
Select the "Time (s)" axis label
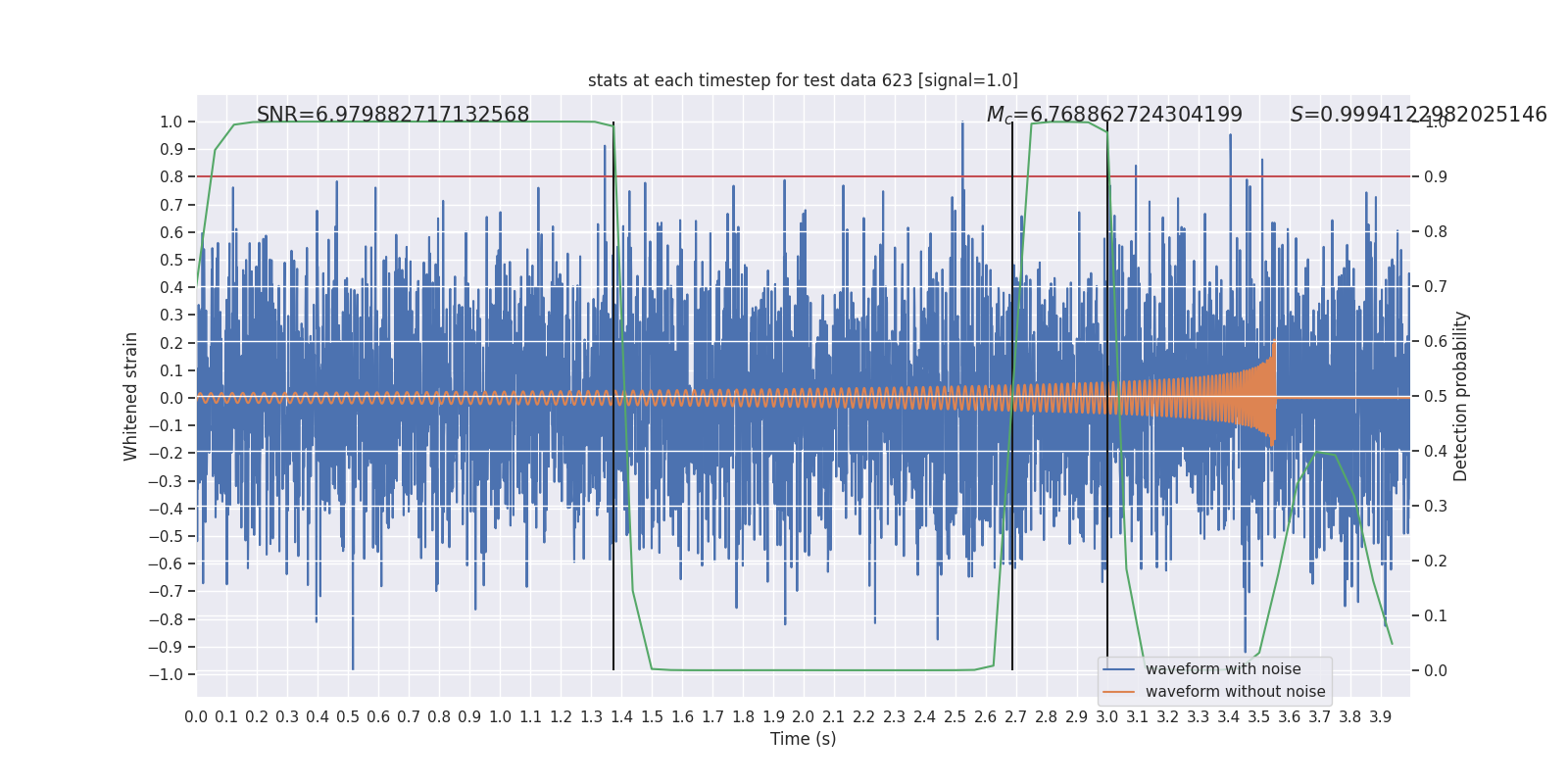(x=804, y=739)
